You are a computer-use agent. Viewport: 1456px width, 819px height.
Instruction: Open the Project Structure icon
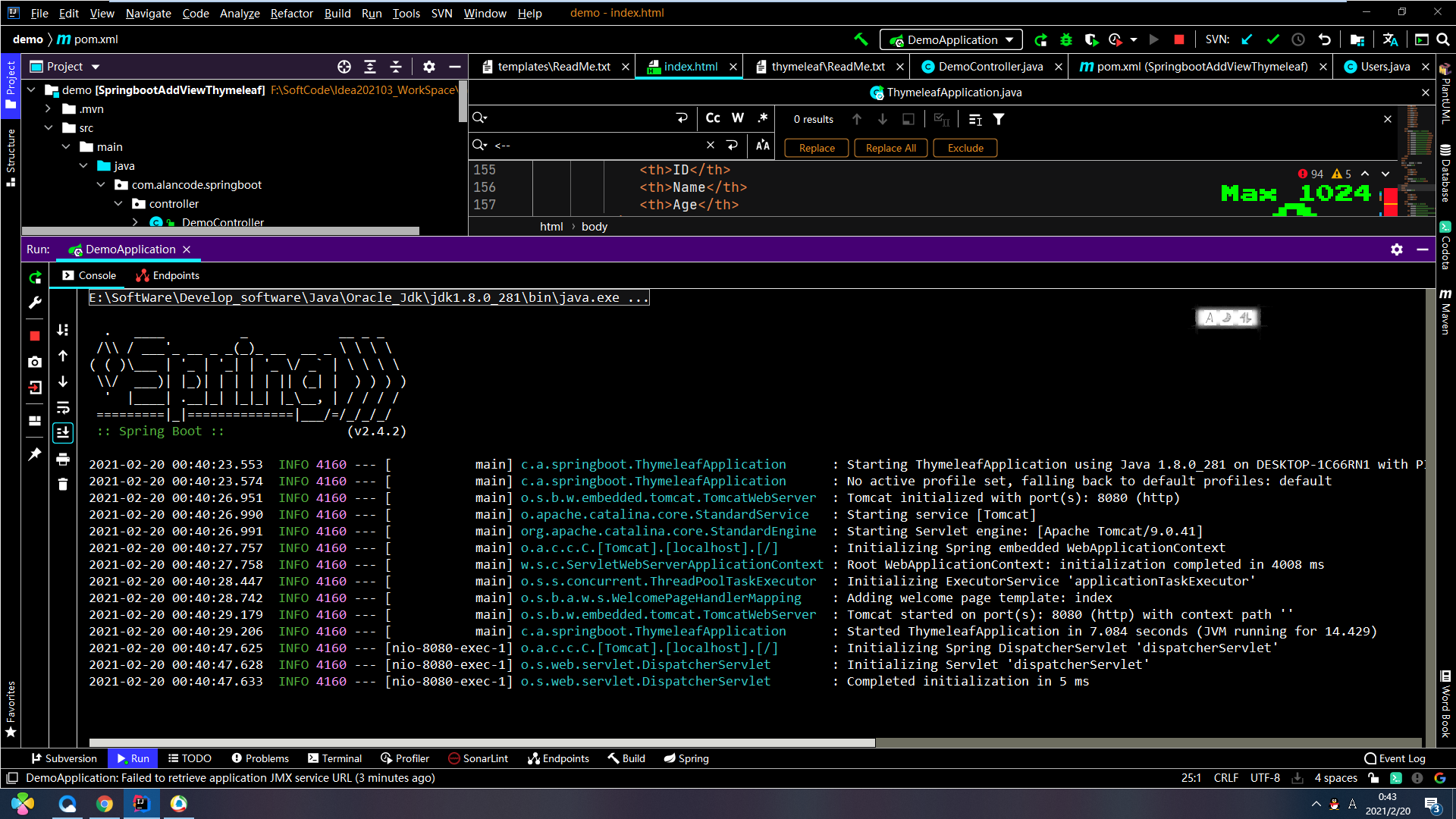[1357, 39]
